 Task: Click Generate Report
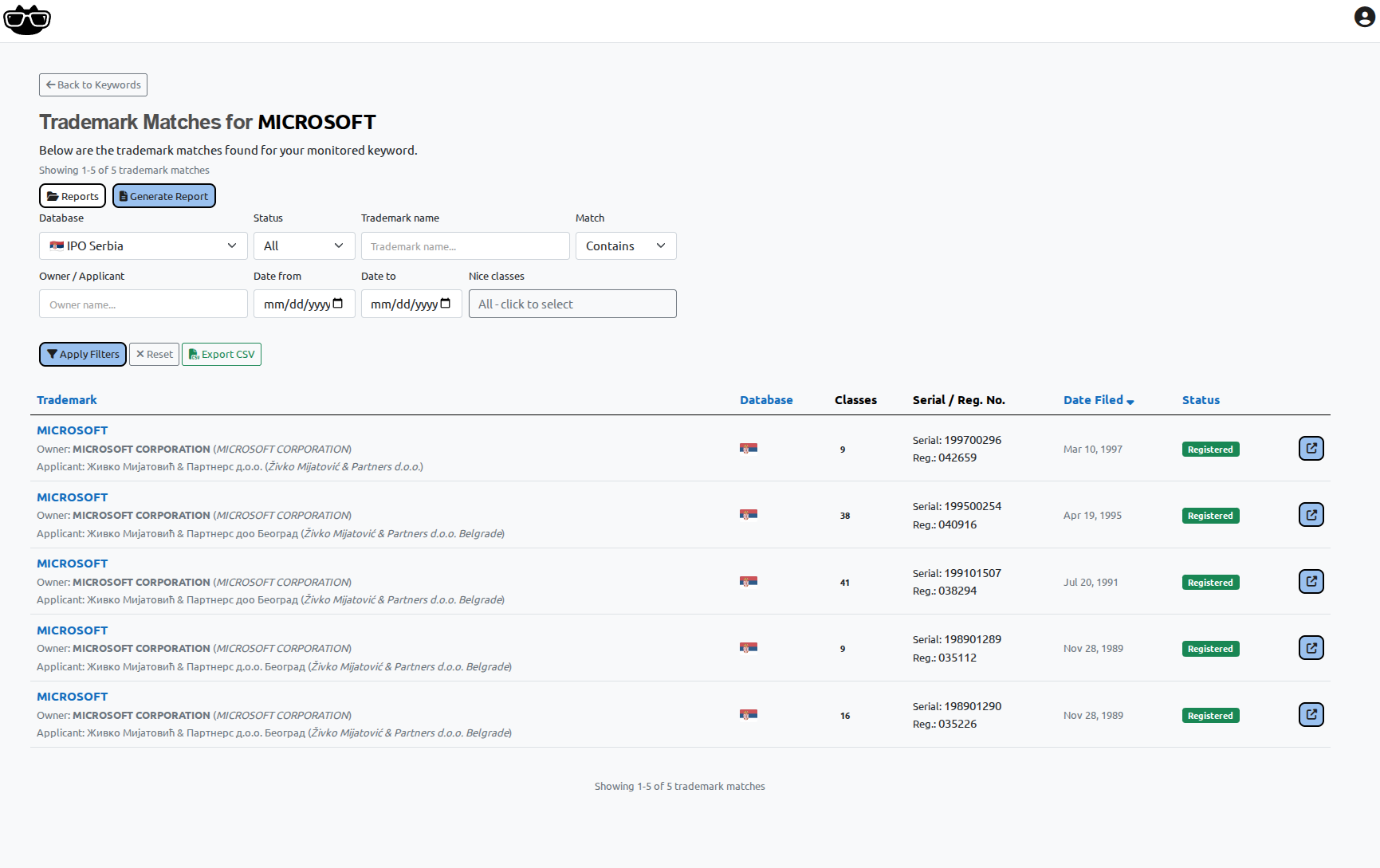pos(164,196)
